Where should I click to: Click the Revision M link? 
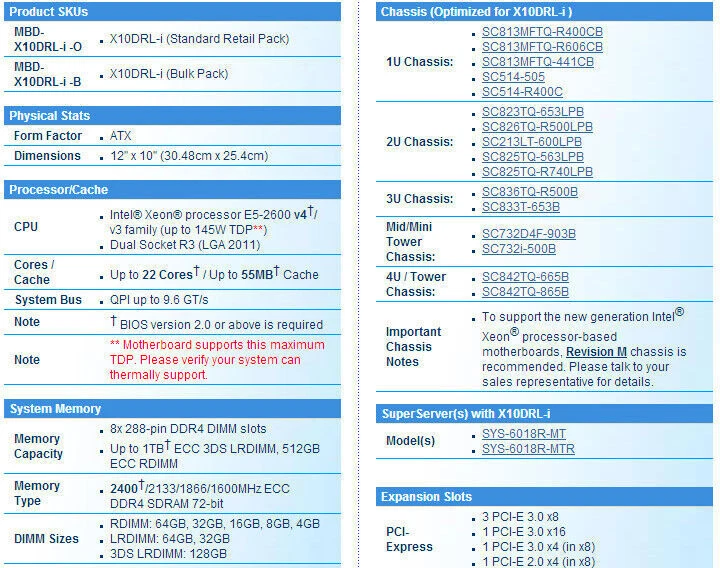click(596, 352)
